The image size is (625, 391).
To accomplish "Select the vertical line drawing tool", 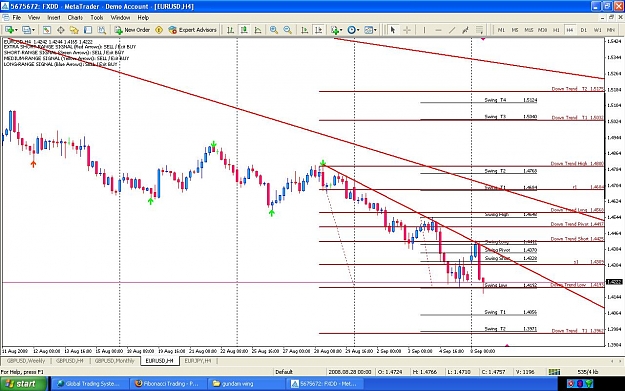I will pos(424,30).
